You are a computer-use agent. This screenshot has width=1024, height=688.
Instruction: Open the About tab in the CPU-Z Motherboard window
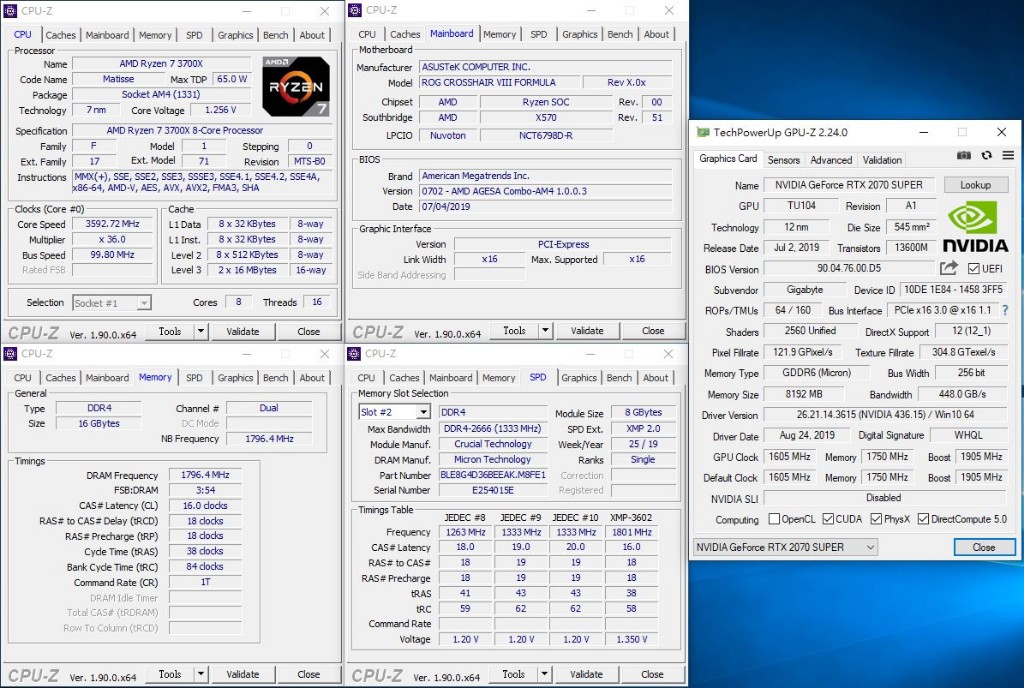tap(656, 35)
